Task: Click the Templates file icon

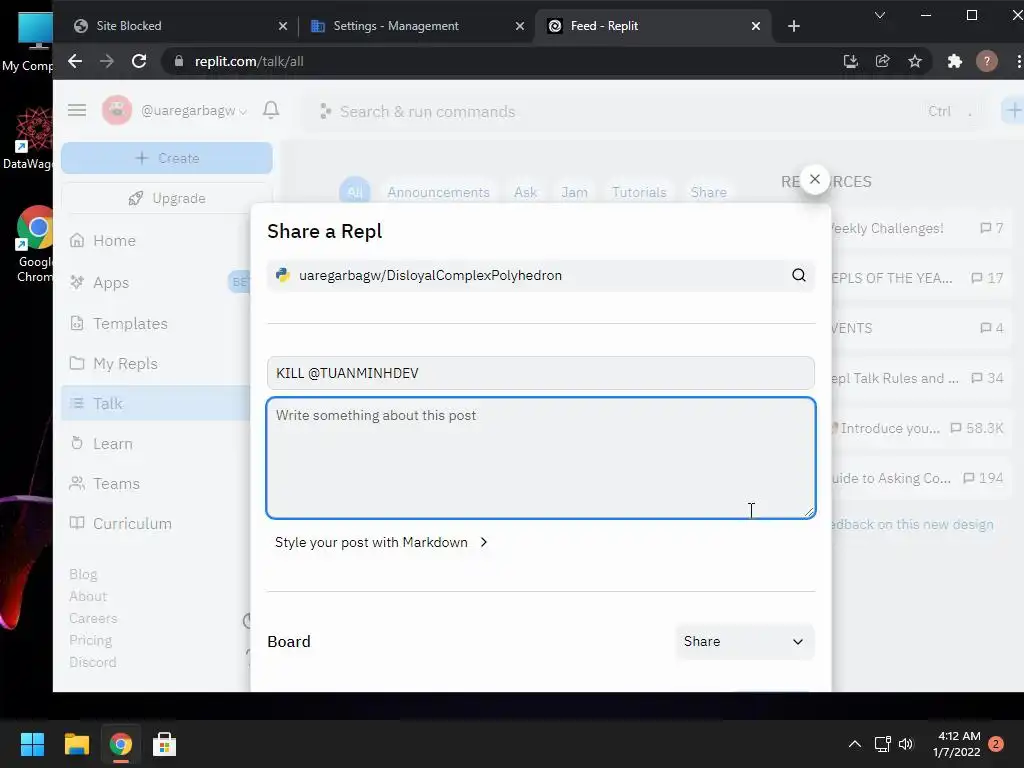Action: click(77, 323)
